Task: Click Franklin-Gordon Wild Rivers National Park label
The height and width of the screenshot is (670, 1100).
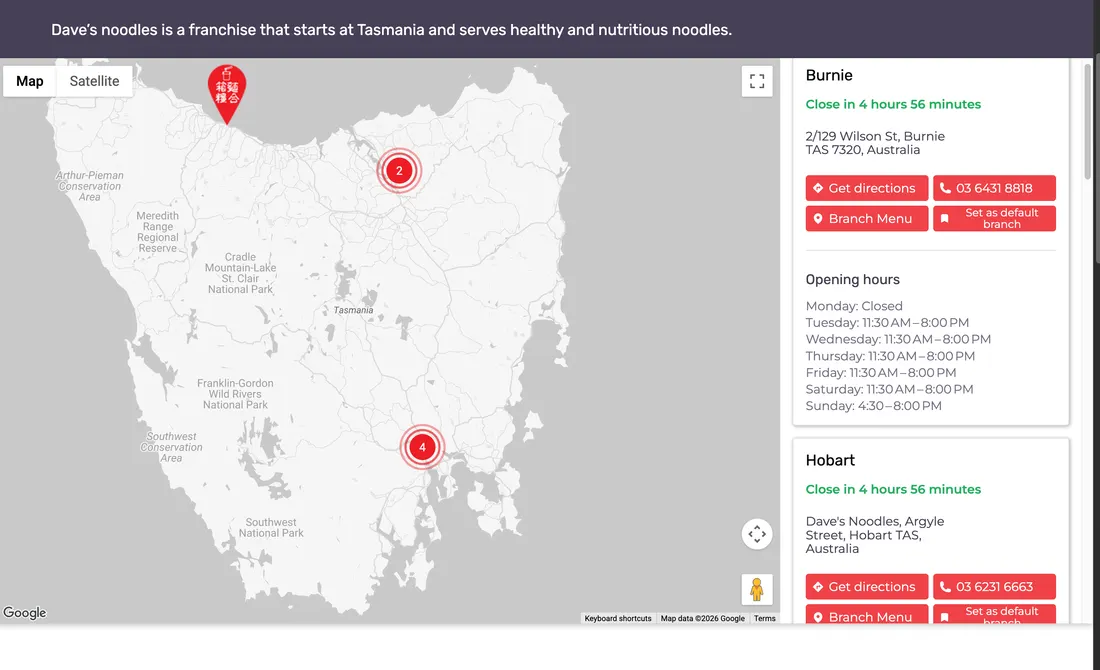Action: [235, 394]
